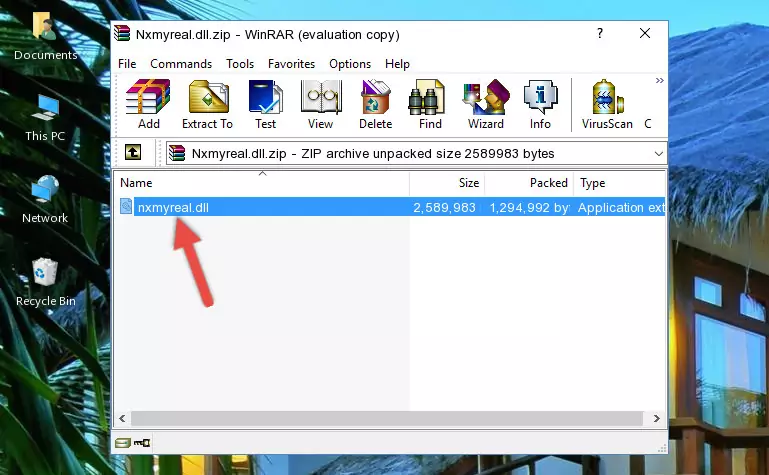The image size is (769, 475).
Task: Click the question mark help button
Action: point(600,33)
